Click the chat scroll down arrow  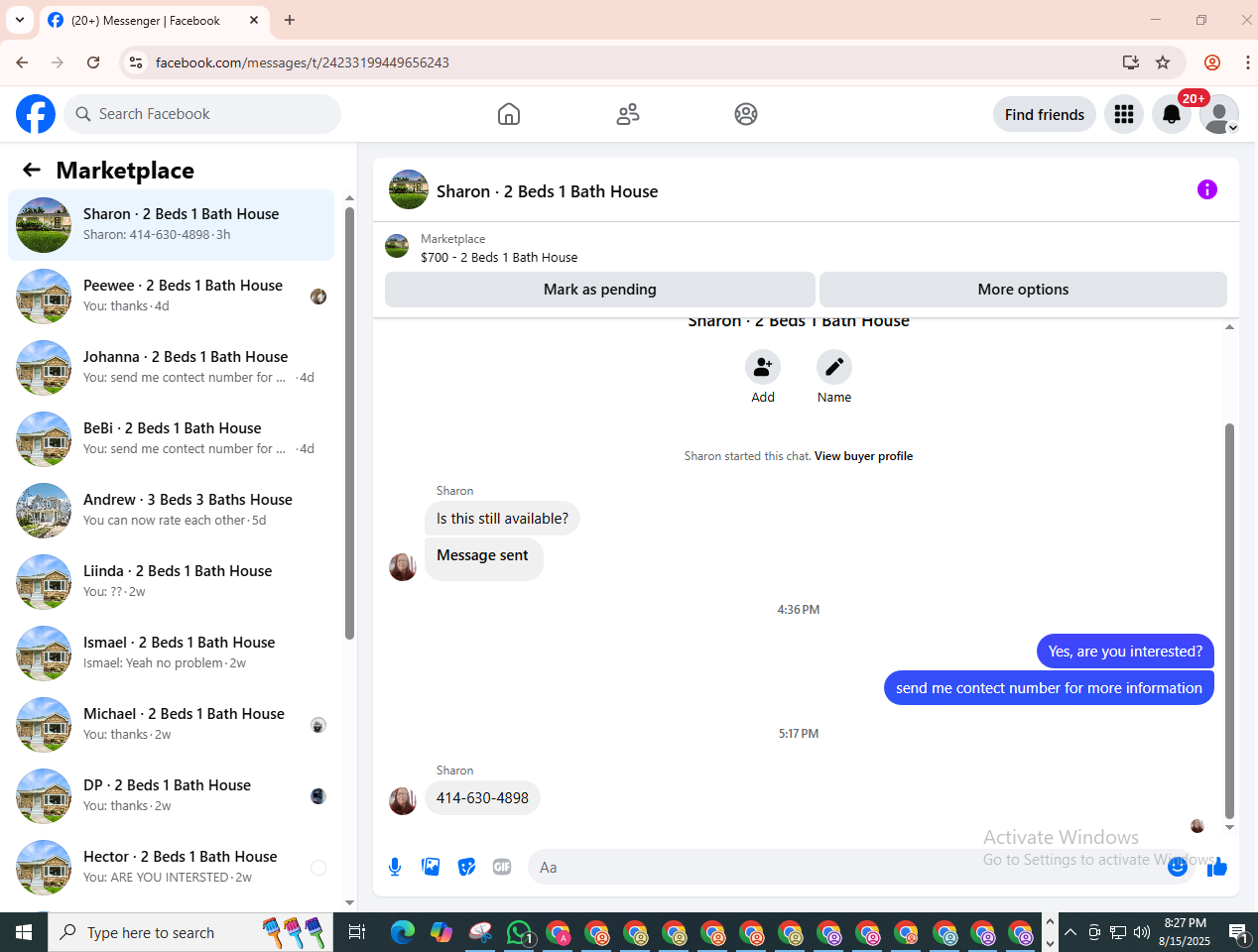1229,827
